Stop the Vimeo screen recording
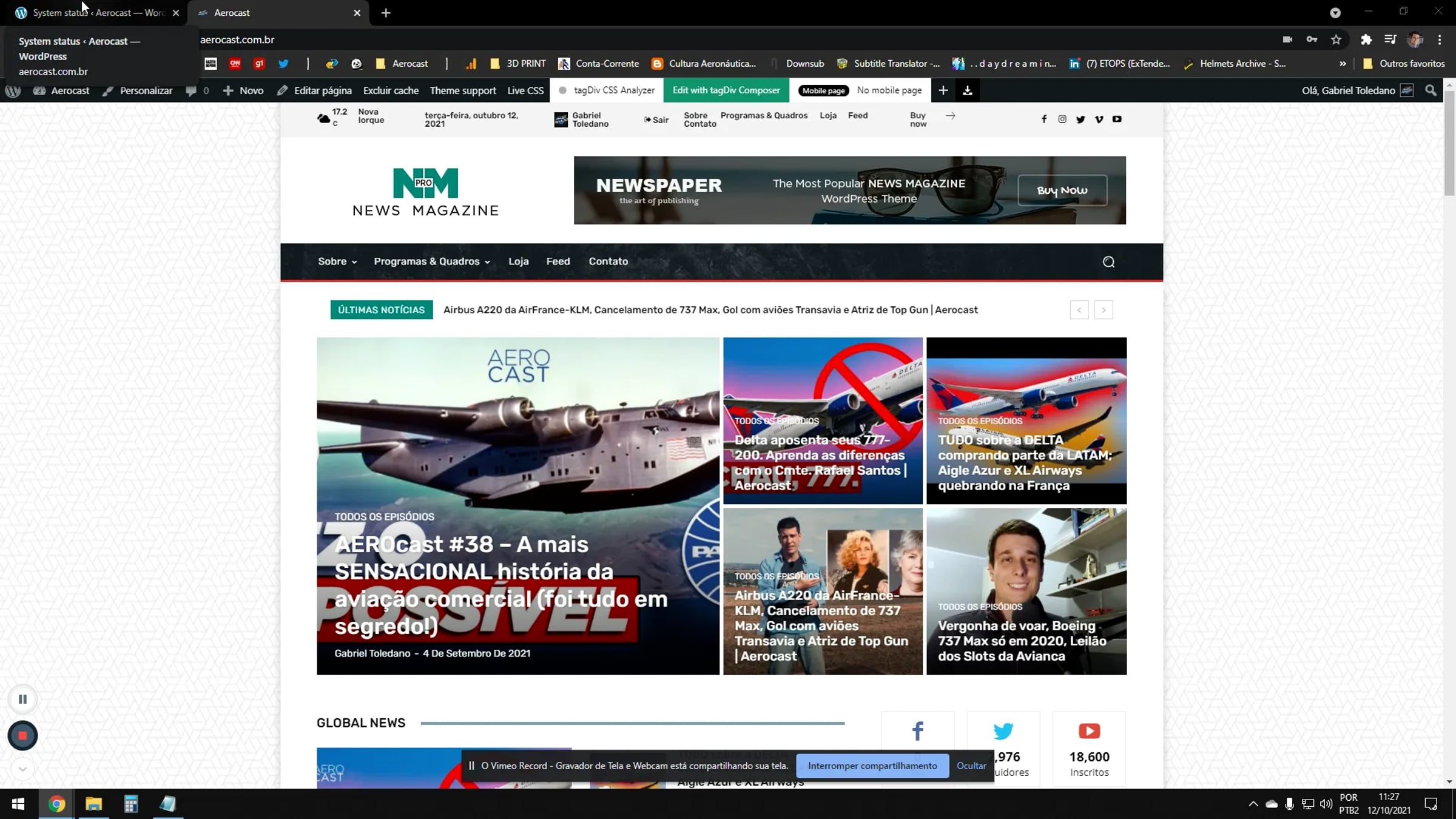The width and height of the screenshot is (1456, 819). coord(22,736)
